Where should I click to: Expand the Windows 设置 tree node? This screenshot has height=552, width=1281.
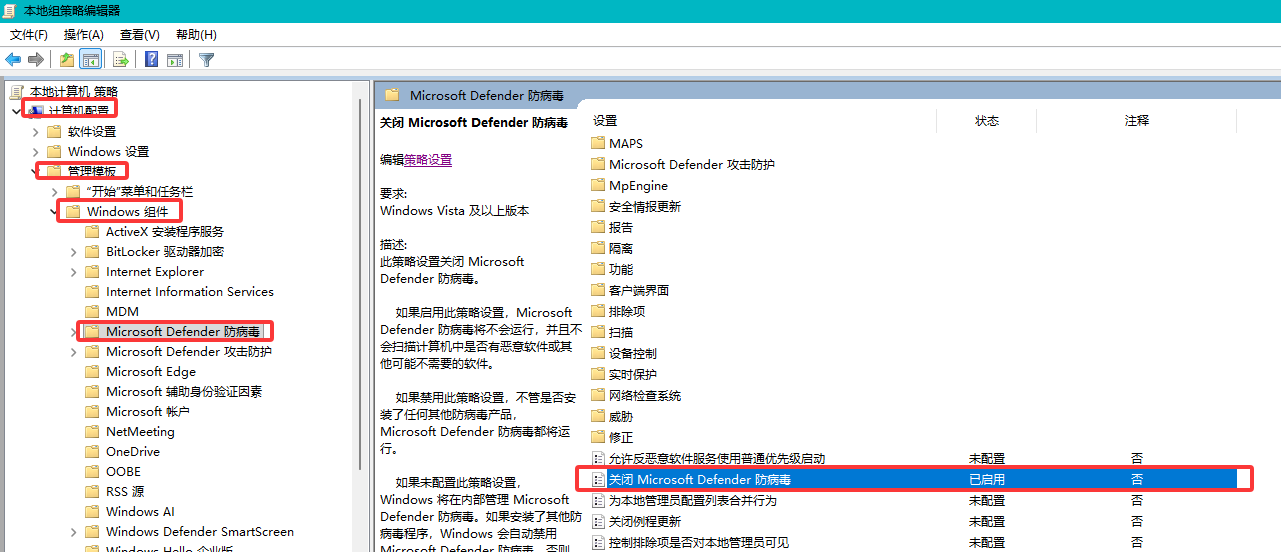(36, 151)
